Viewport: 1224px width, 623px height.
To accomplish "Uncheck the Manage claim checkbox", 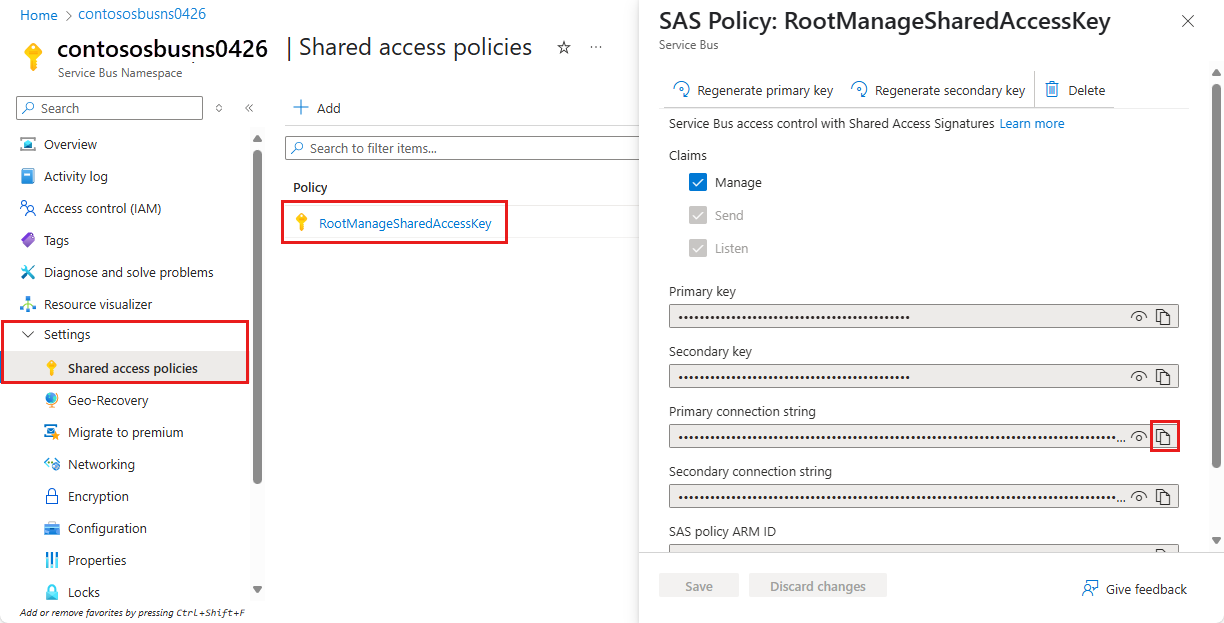I will click(698, 183).
